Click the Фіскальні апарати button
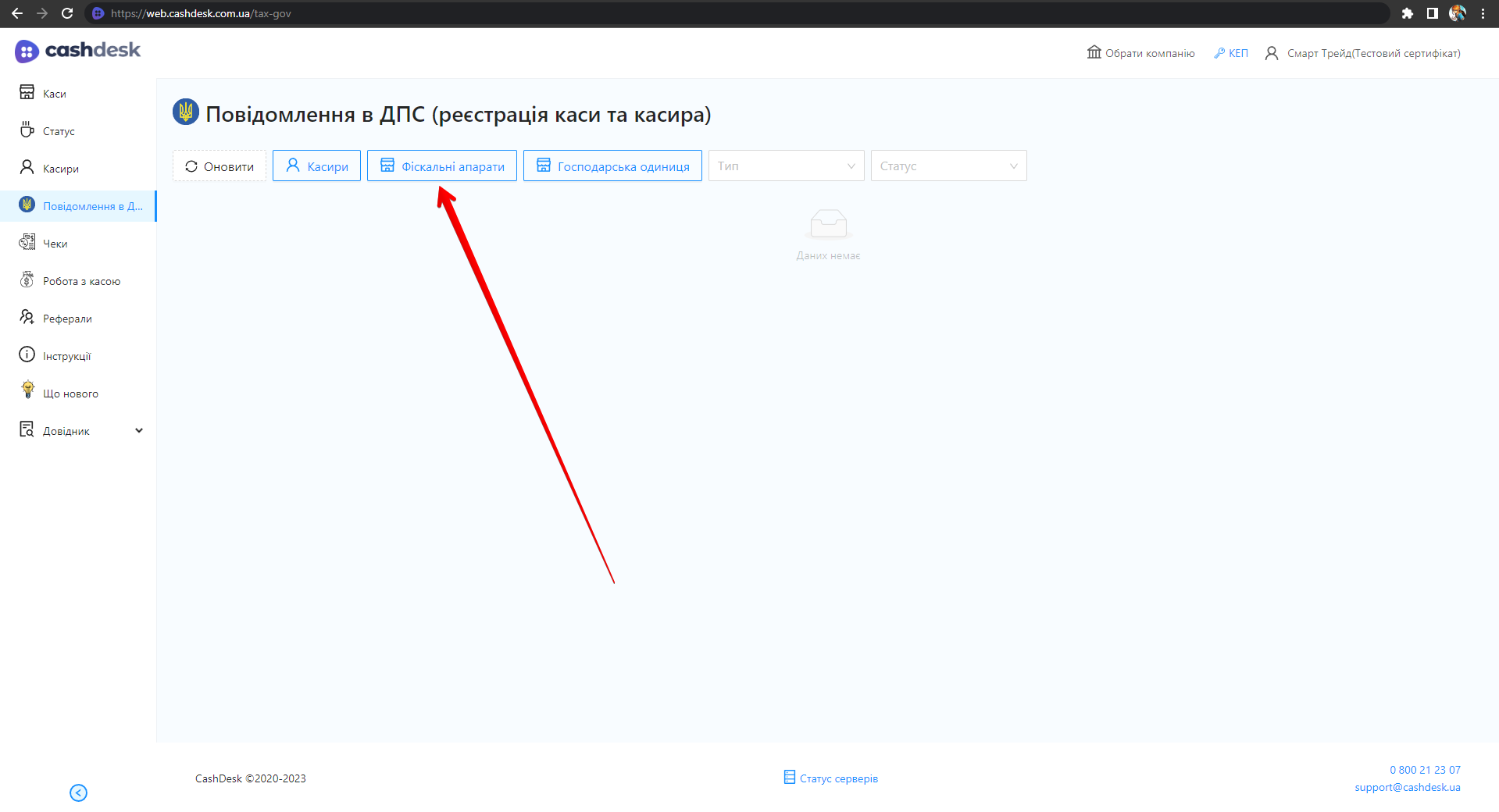1499x812 pixels. click(x=442, y=166)
